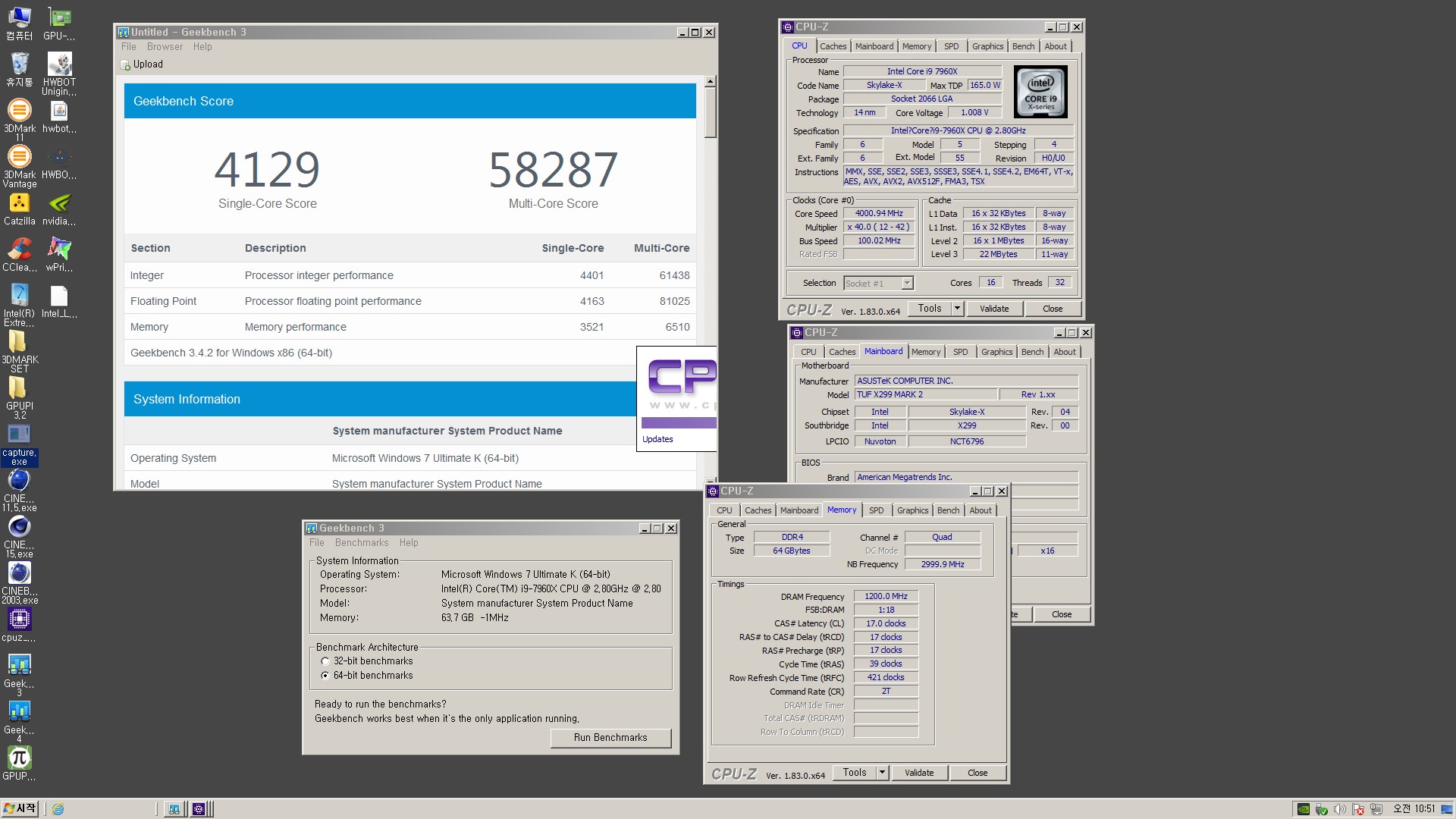The image size is (1456, 819).
Task: Switch to About tab in CPU-Z Mainboard window
Action: [1064, 352]
